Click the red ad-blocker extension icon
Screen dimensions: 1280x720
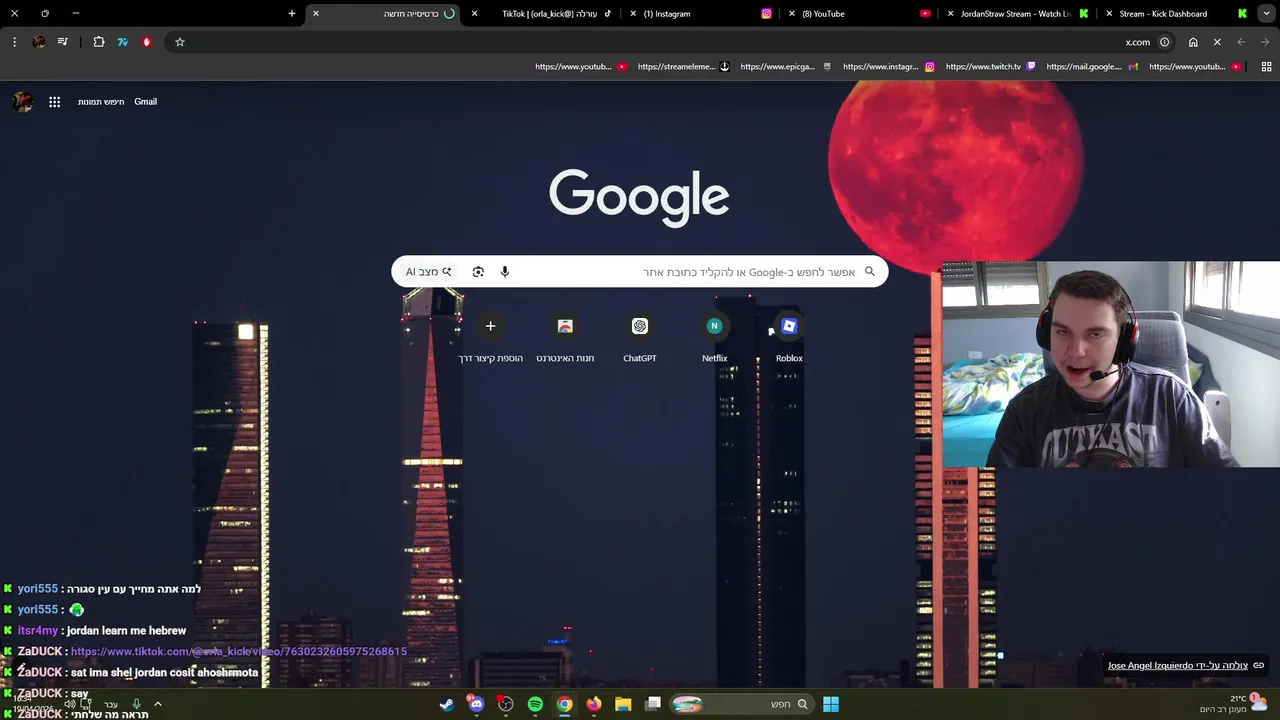(147, 42)
